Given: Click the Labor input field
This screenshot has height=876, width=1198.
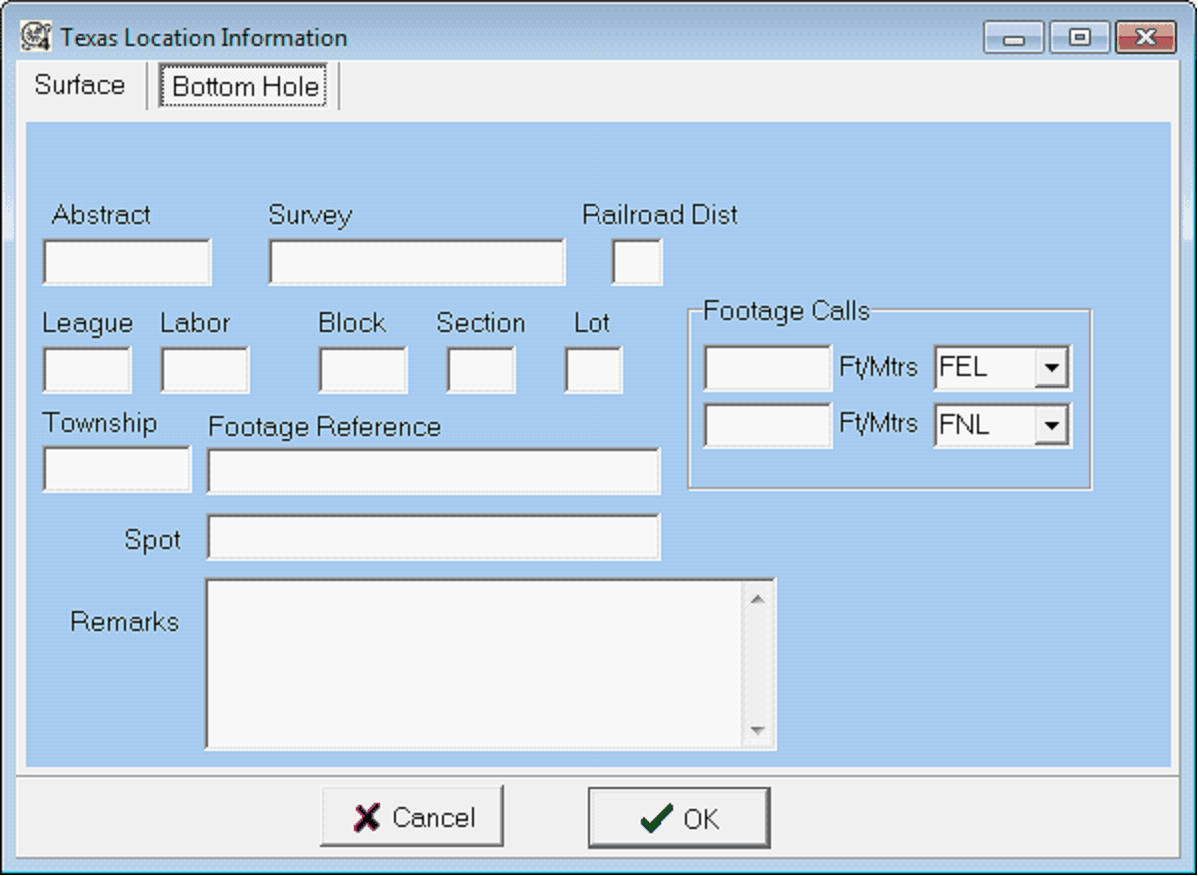Looking at the screenshot, I should tap(204, 371).
